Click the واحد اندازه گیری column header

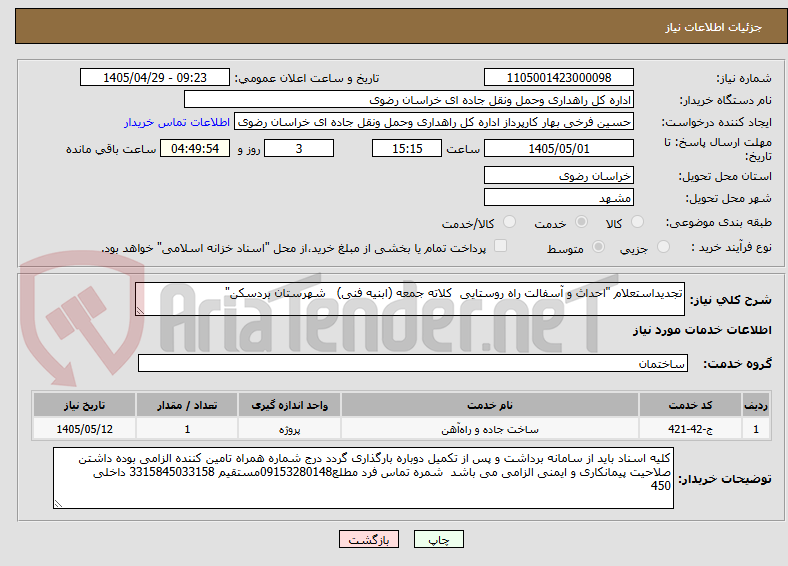(289, 405)
